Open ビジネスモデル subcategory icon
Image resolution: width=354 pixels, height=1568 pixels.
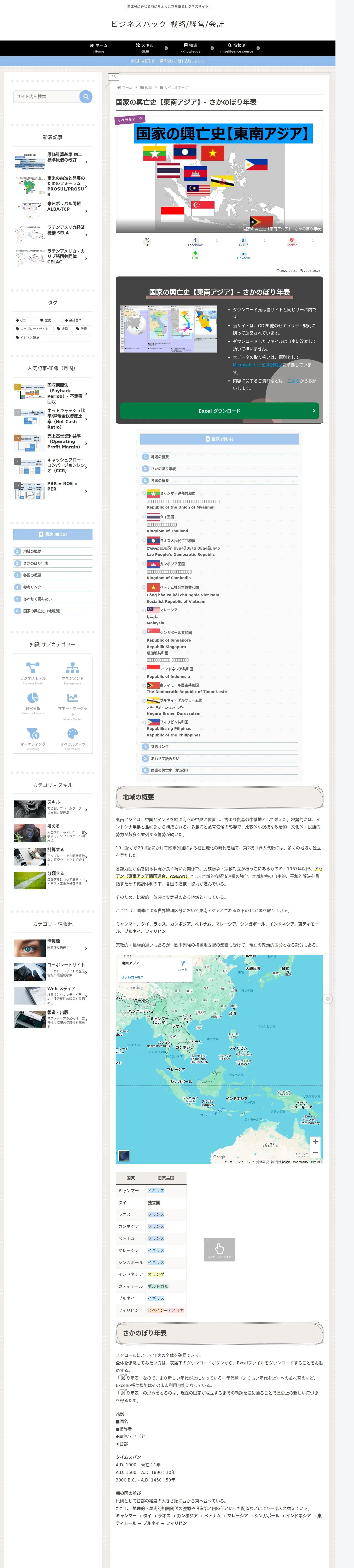[x=33, y=667]
